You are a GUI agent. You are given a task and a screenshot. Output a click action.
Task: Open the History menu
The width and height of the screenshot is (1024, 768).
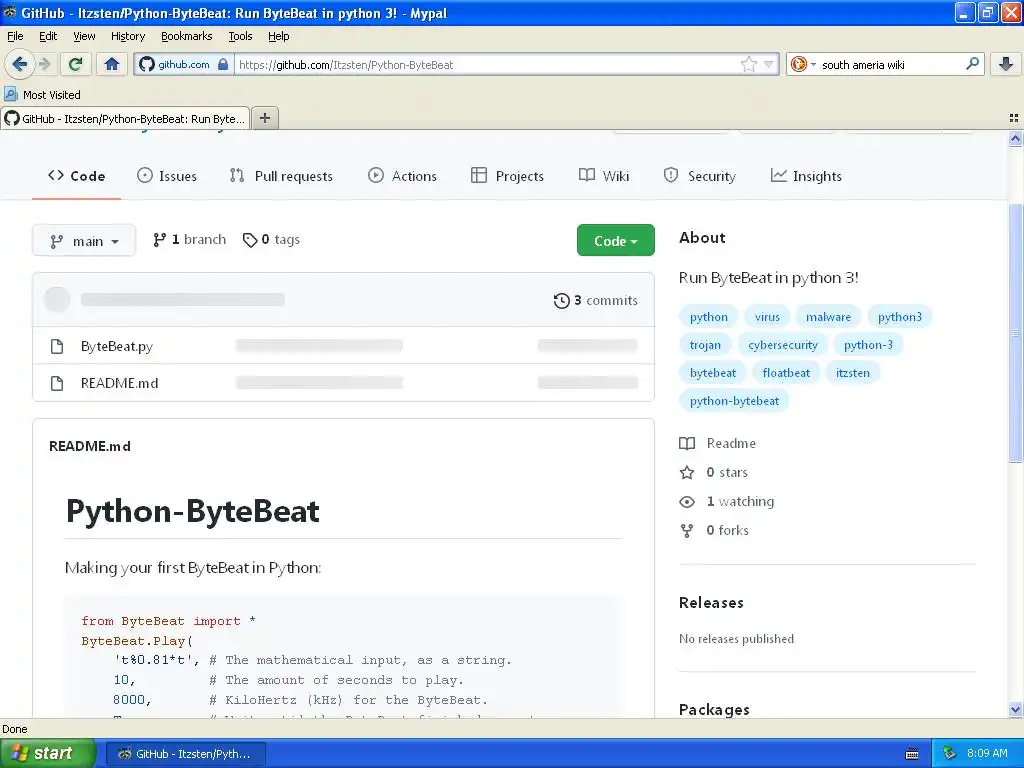[127, 36]
